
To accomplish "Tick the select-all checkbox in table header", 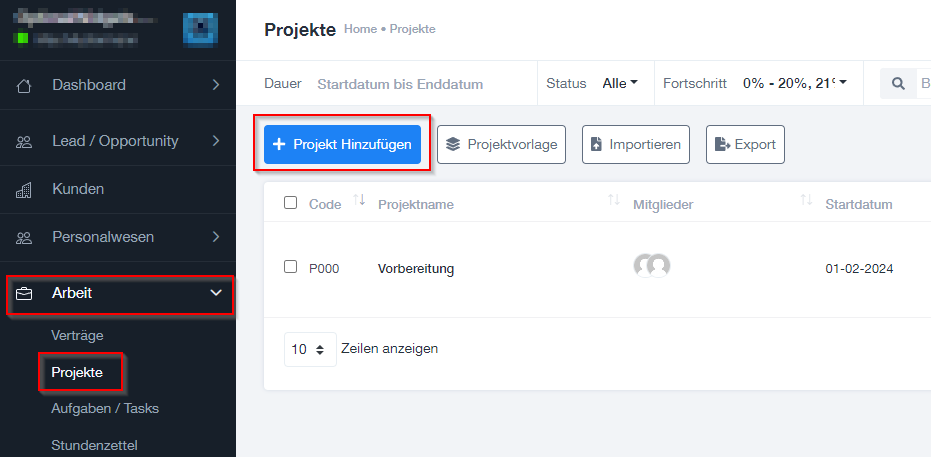I will point(290,203).
